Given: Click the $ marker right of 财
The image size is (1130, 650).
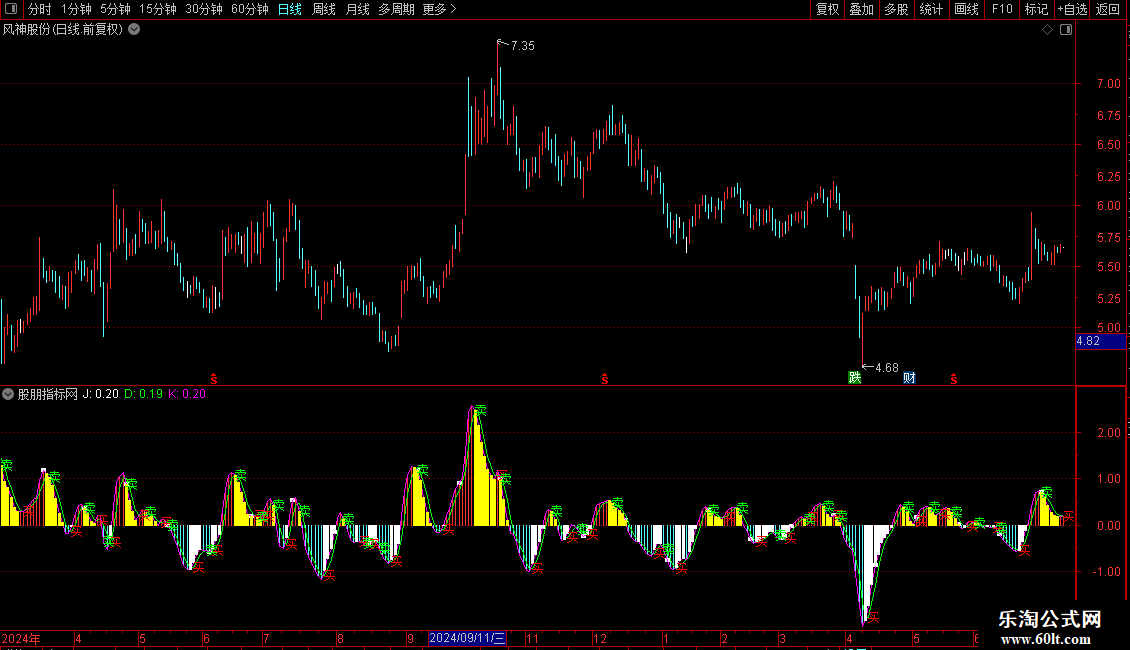Looking at the screenshot, I should (953, 379).
